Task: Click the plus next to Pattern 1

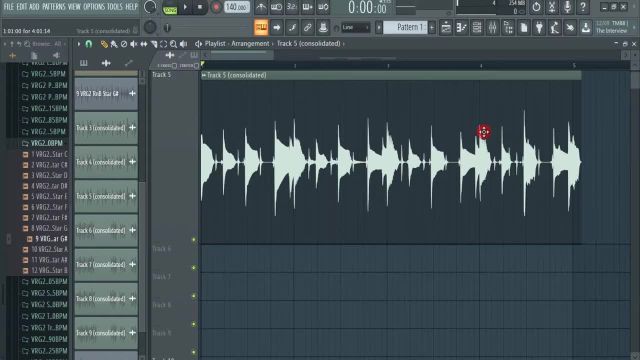Action: 432,27
